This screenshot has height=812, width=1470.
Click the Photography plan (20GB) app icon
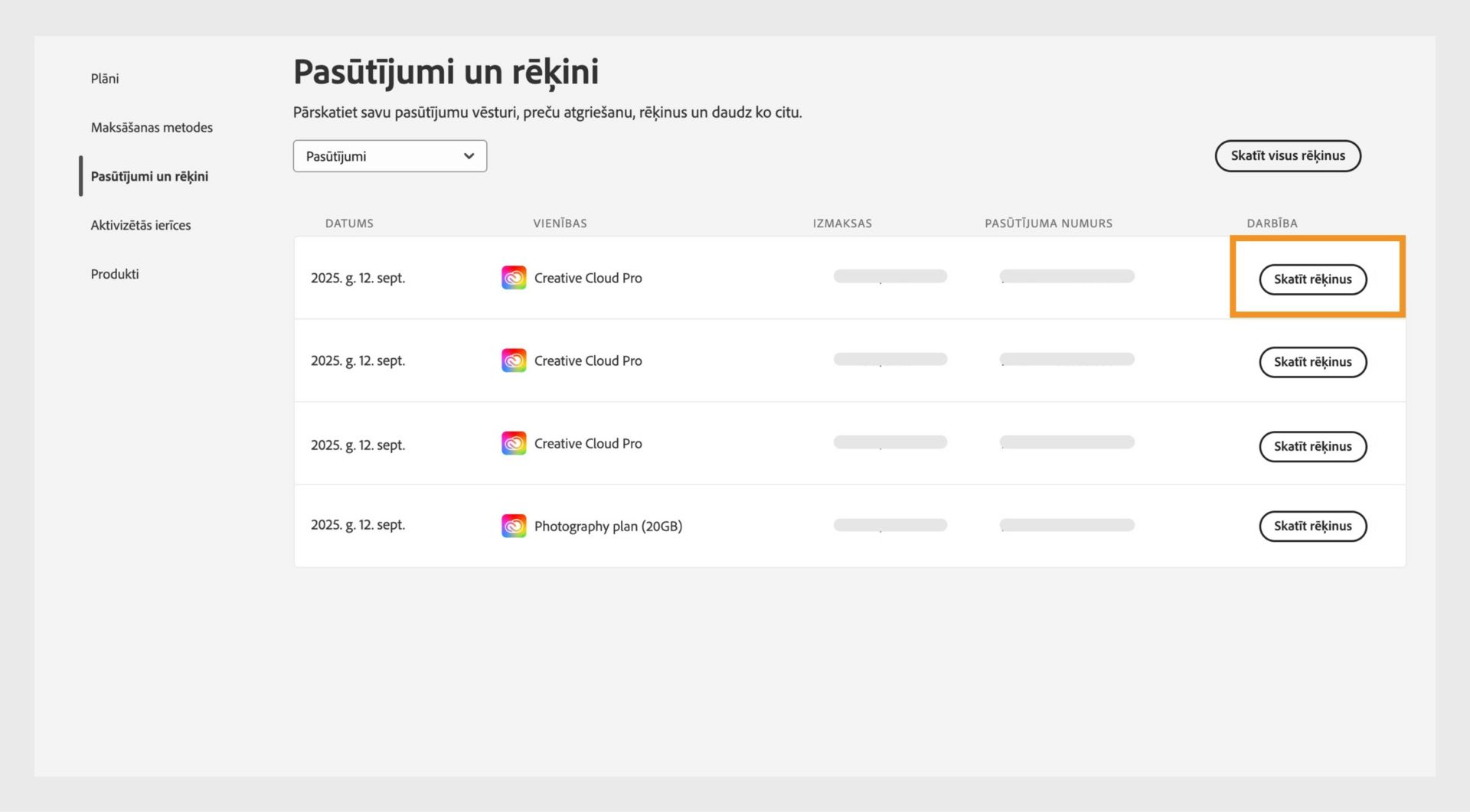pyautogui.click(x=514, y=526)
